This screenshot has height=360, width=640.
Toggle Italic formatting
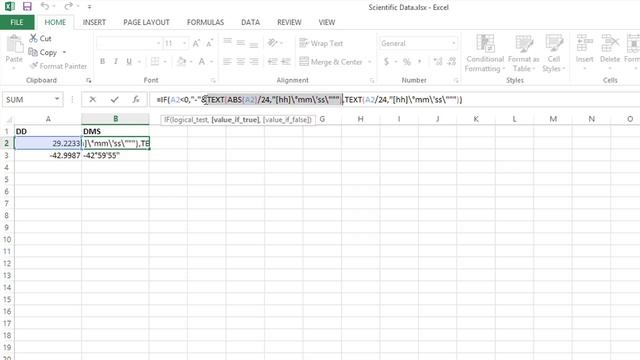tap(116, 62)
